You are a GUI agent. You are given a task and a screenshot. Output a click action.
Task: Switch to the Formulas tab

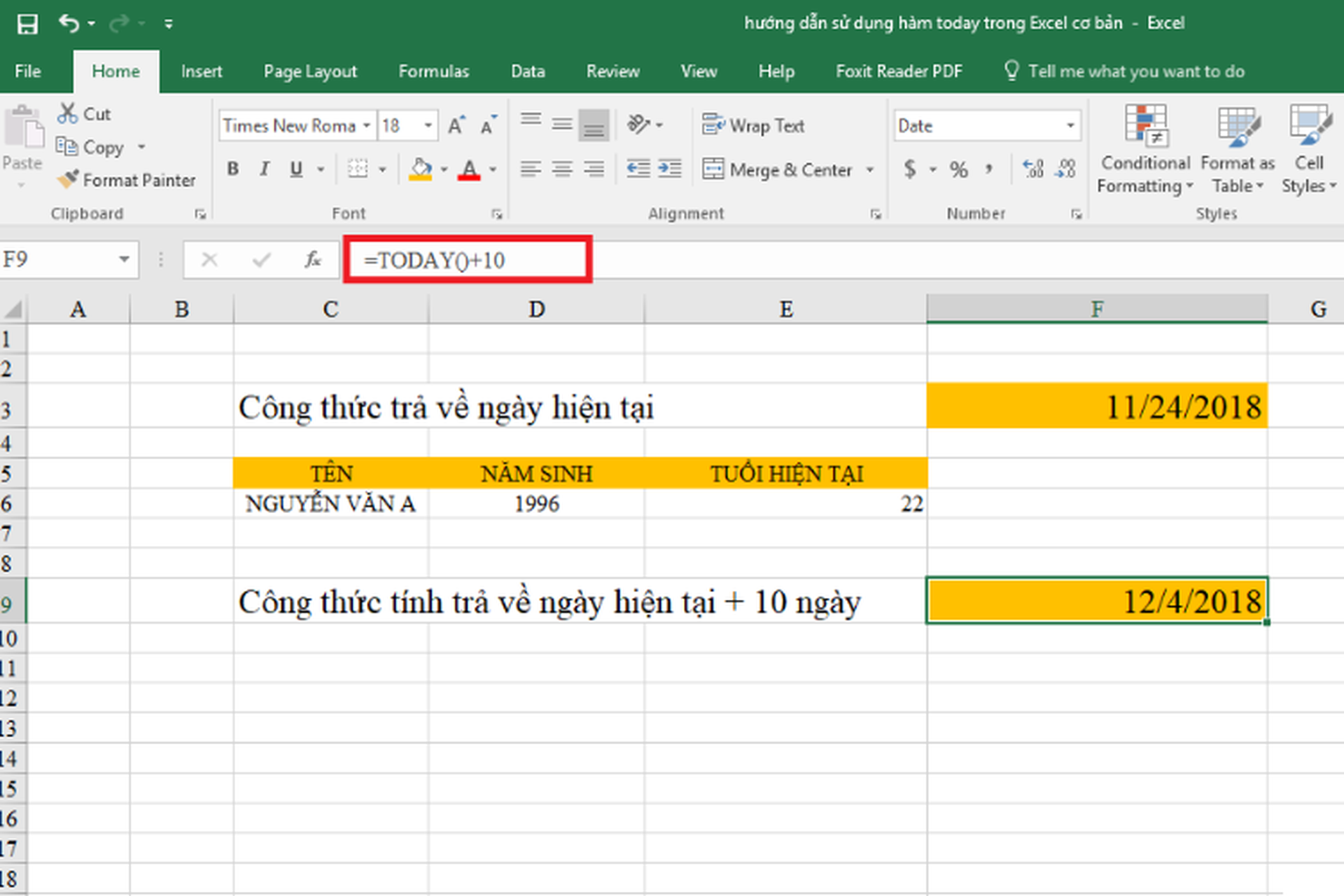click(433, 71)
